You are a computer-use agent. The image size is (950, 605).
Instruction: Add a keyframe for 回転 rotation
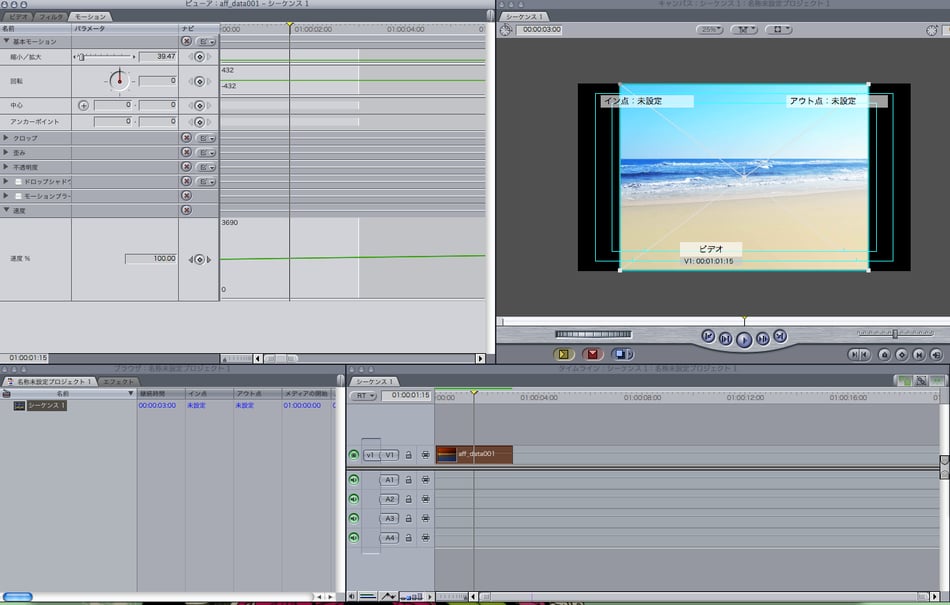[x=199, y=81]
